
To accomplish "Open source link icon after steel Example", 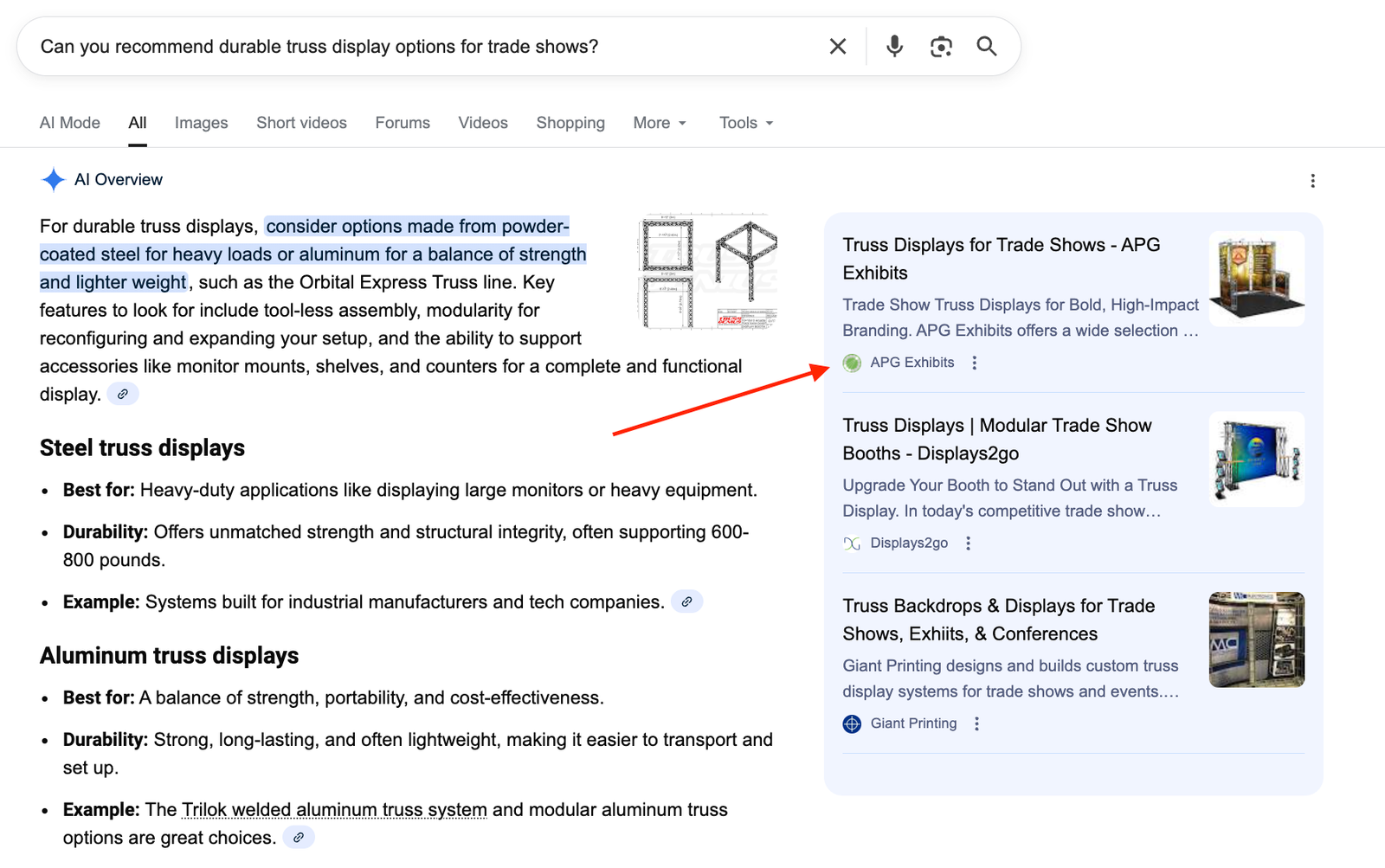I will [686, 602].
